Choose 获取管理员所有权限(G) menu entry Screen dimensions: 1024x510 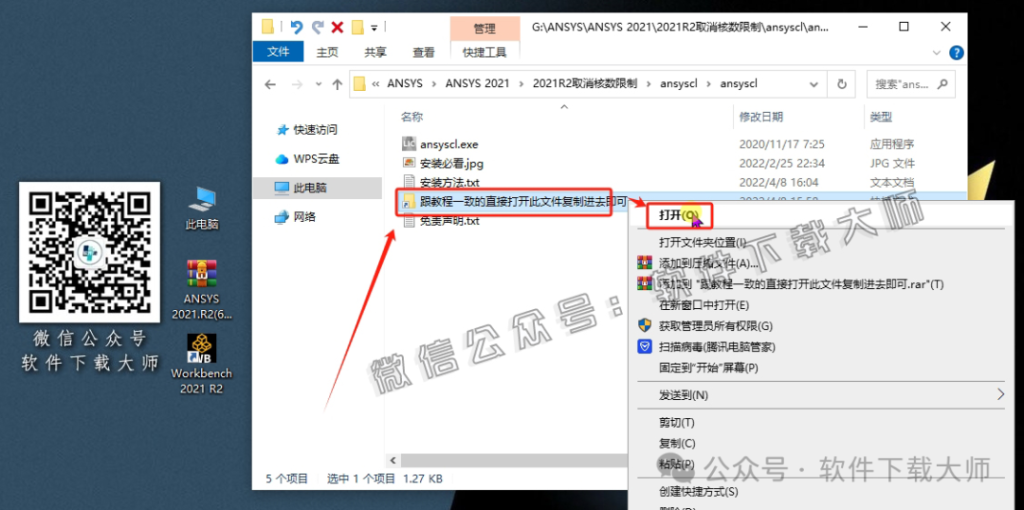click(716, 326)
